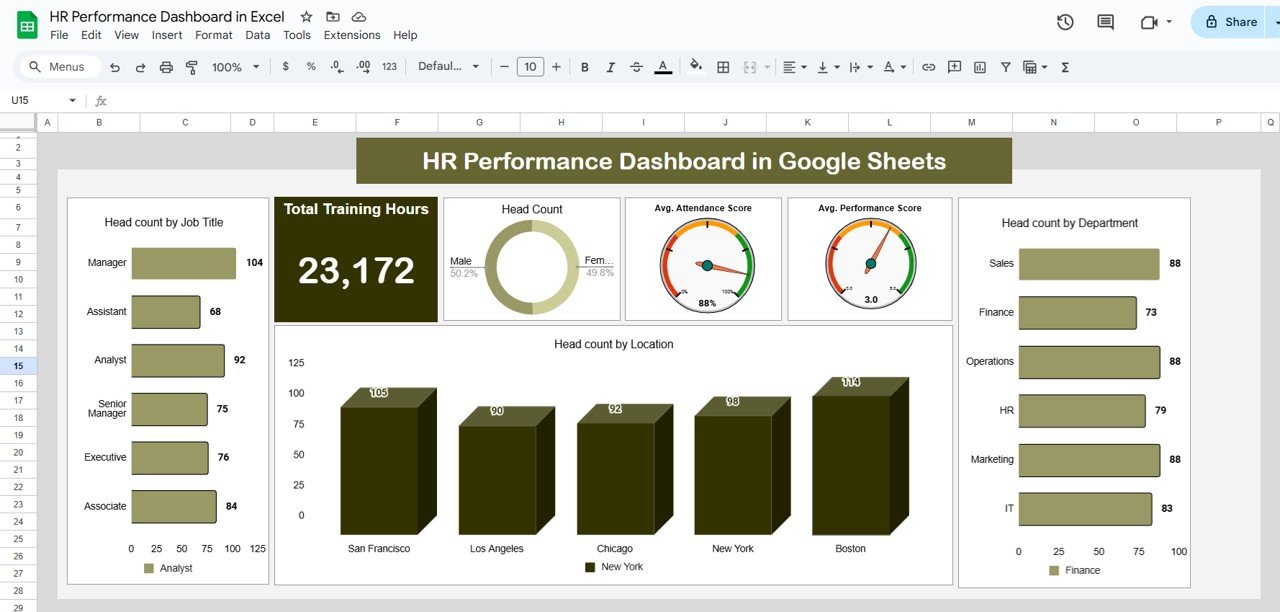The width and height of the screenshot is (1280, 612).
Task: Open horizontal align dropdown
Action: point(794,67)
